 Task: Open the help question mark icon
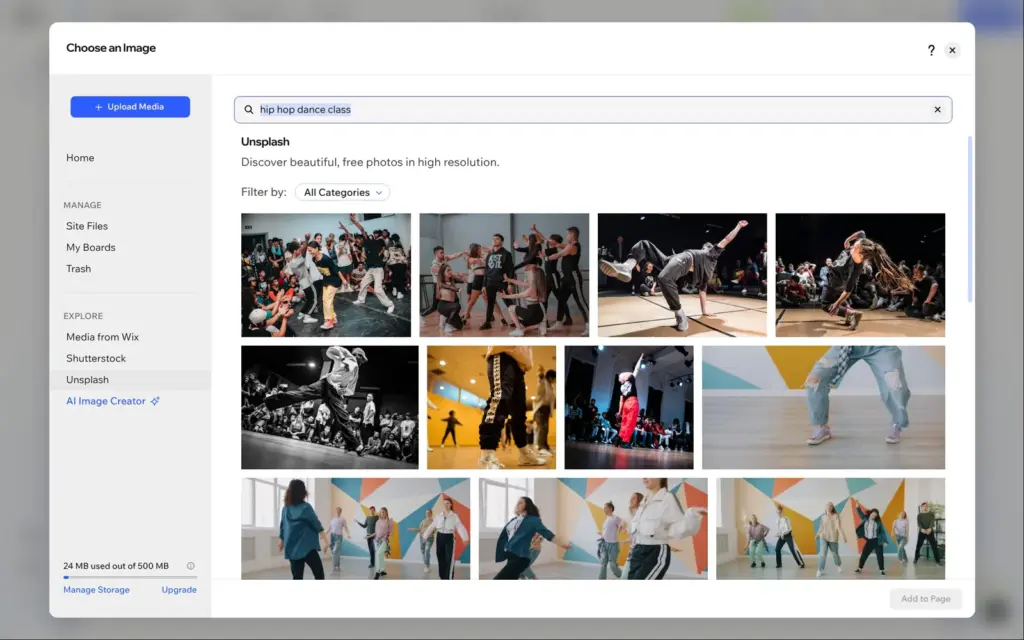(931, 50)
